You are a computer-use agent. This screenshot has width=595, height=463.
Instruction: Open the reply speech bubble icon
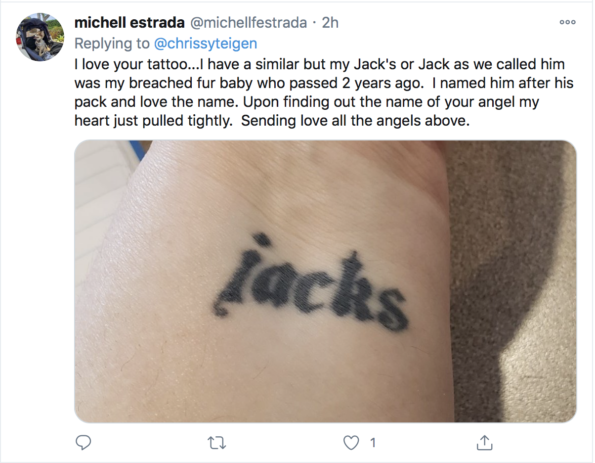[x=83, y=443]
